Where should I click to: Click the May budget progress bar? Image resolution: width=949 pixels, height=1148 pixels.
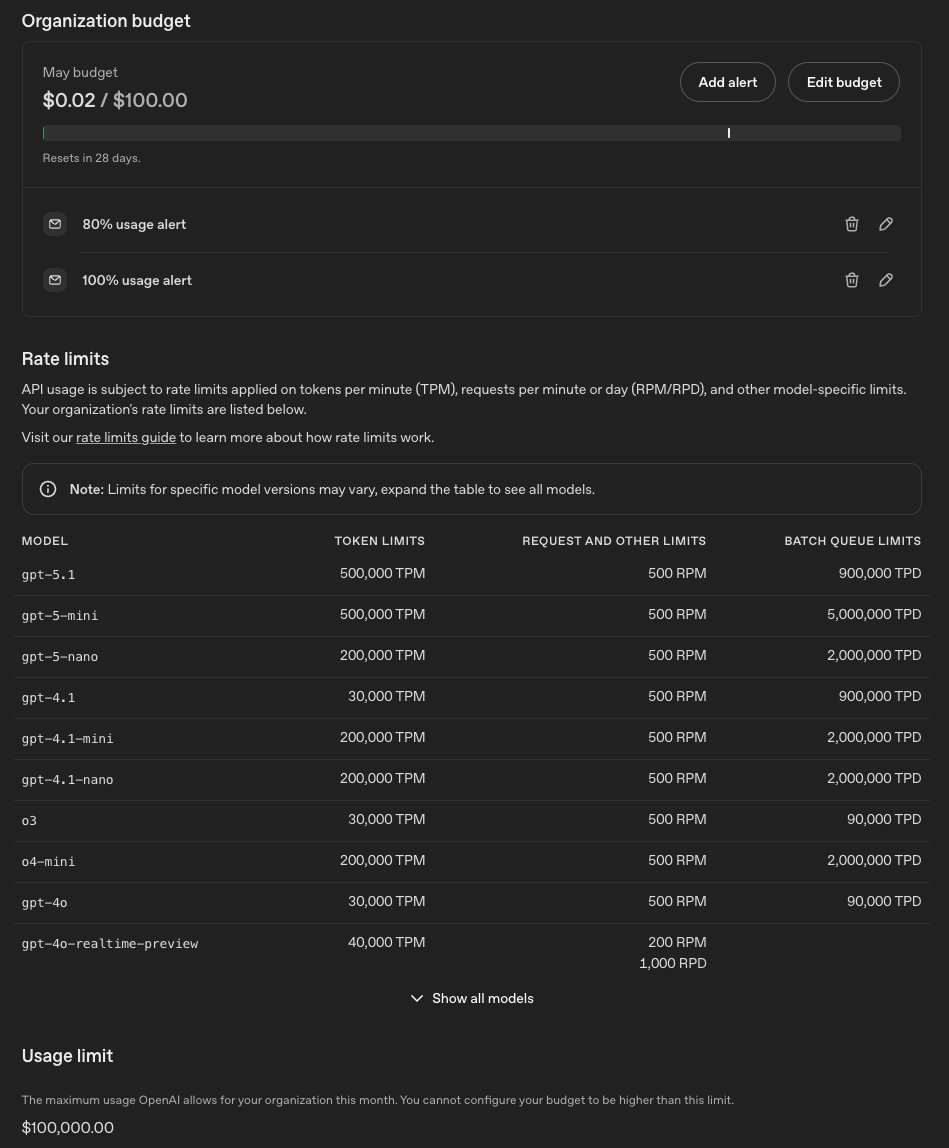[x=472, y=133]
